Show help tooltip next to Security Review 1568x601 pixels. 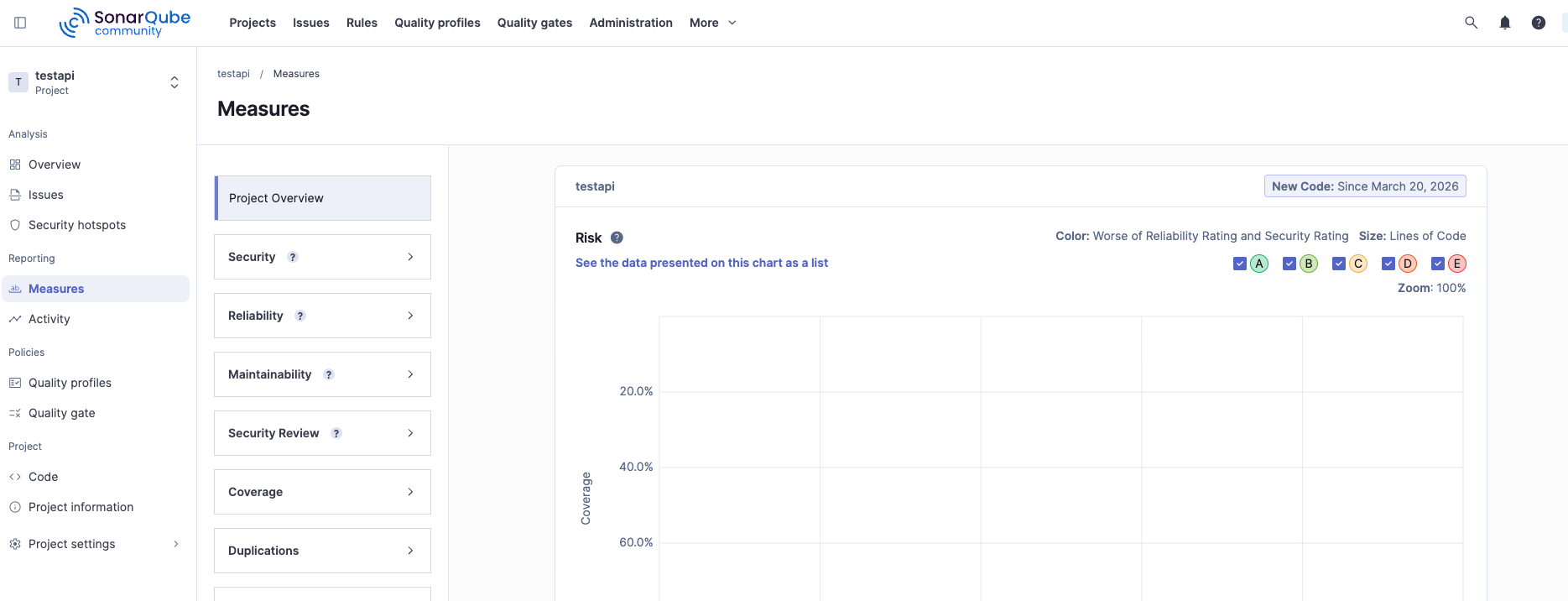tap(336, 433)
